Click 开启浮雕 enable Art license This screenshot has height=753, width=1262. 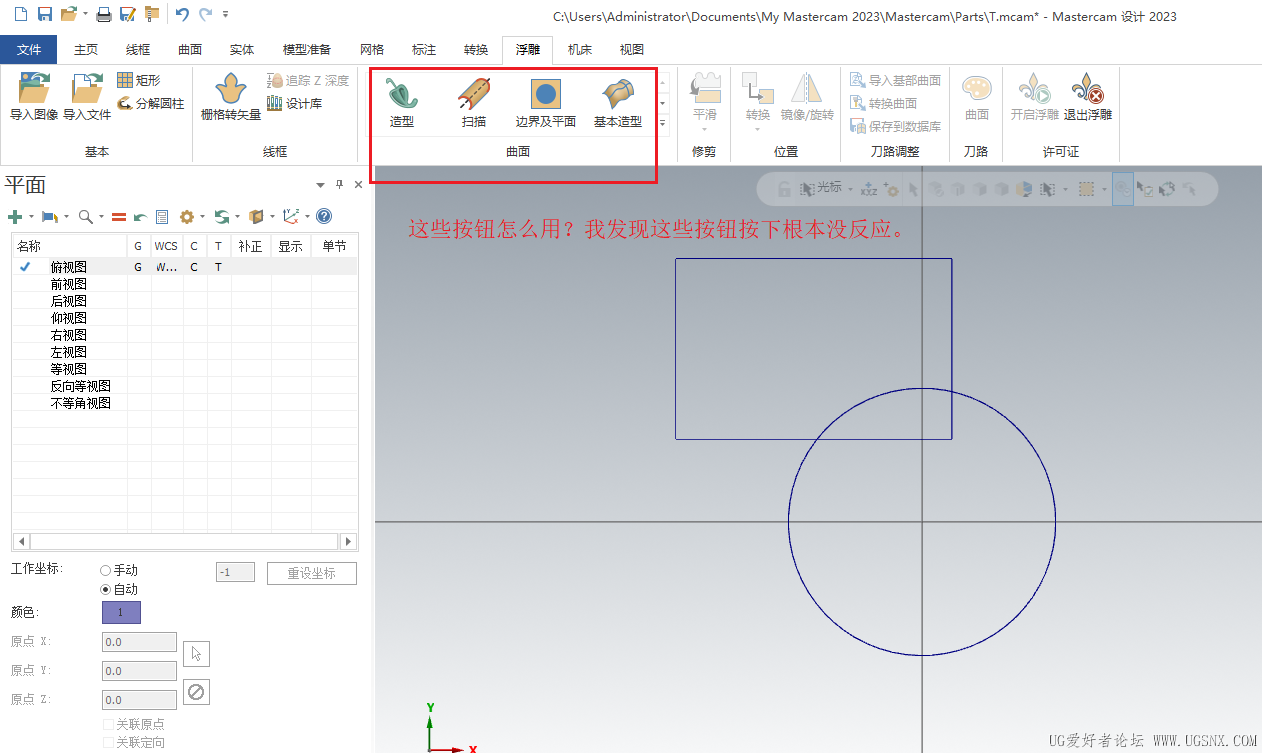(1034, 98)
